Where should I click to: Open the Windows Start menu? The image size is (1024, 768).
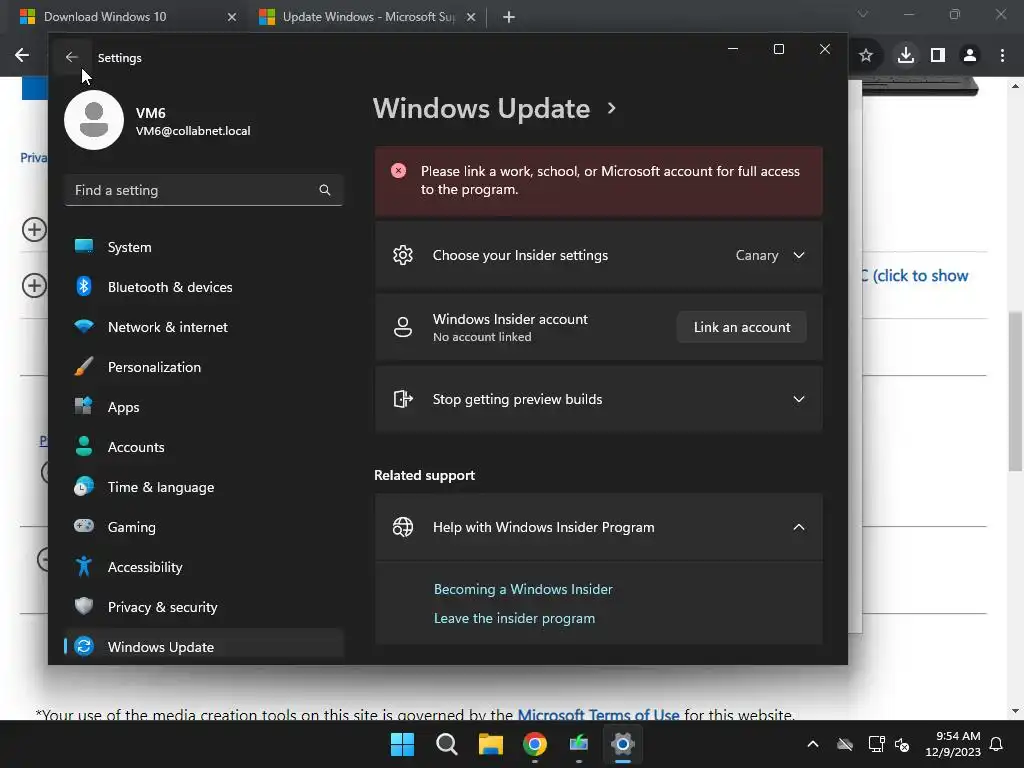pos(402,744)
